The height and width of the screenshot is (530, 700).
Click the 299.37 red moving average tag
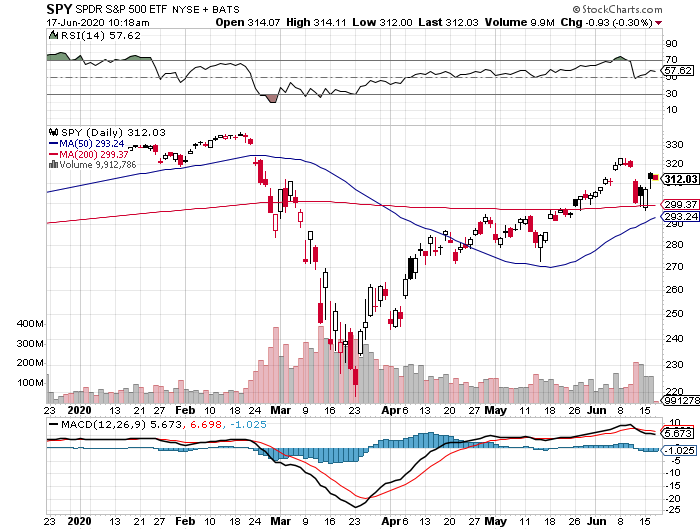[680, 204]
